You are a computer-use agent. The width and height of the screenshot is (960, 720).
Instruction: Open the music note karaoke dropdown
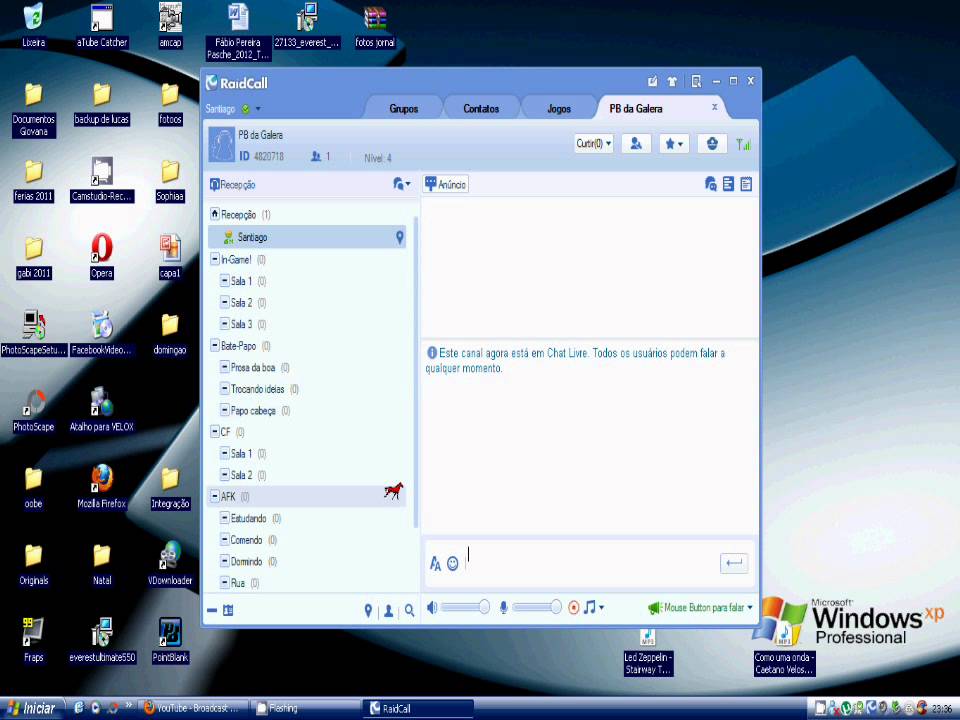pos(593,607)
